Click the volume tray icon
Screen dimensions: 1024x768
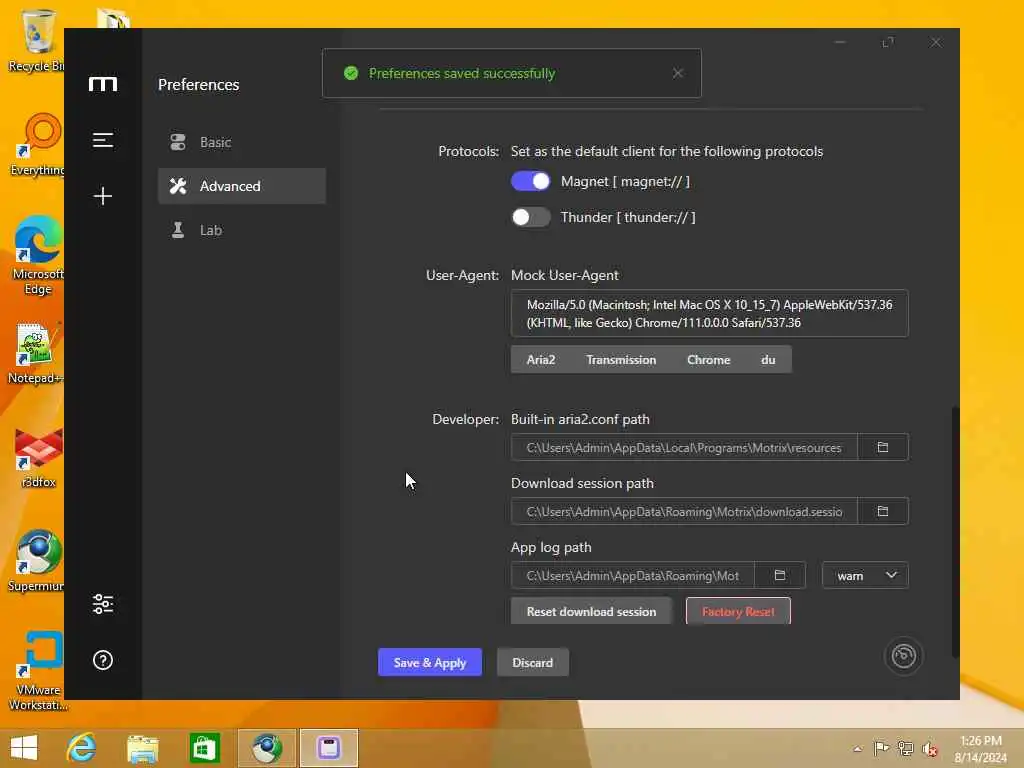click(x=929, y=749)
